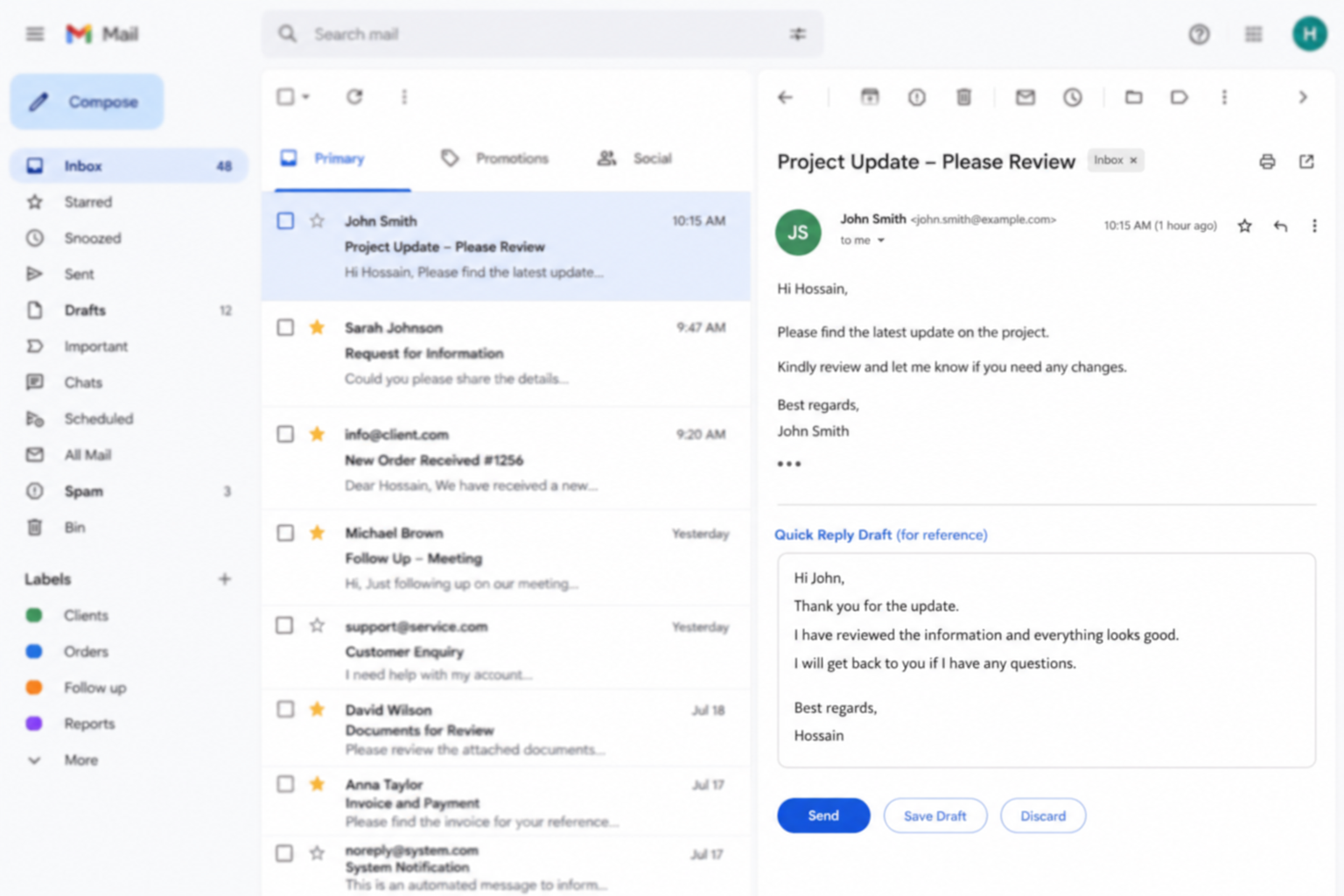Image resolution: width=1344 pixels, height=896 pixels.
Task: Reply using the reply arrow icon
Action: [1280, 226]
